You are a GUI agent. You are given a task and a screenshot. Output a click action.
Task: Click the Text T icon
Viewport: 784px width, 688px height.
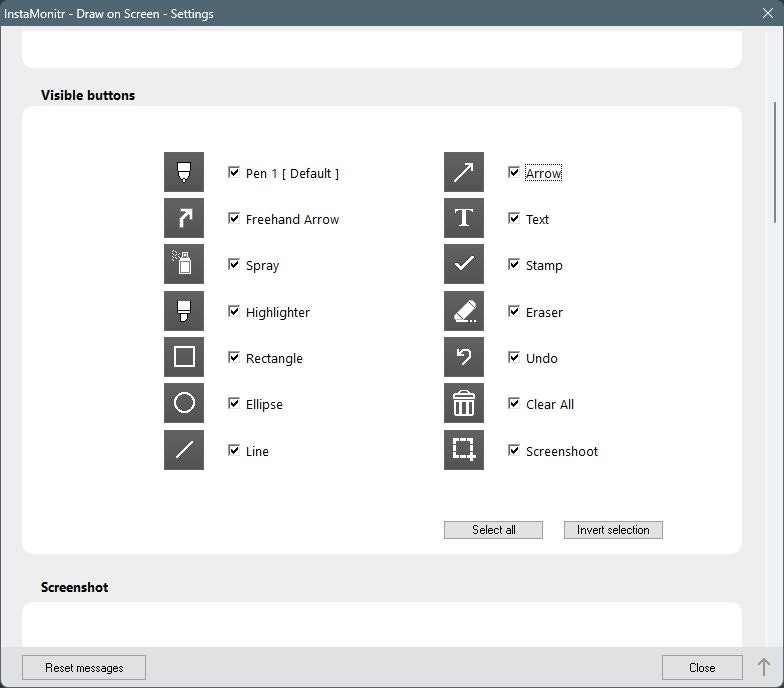click(464, 218)
